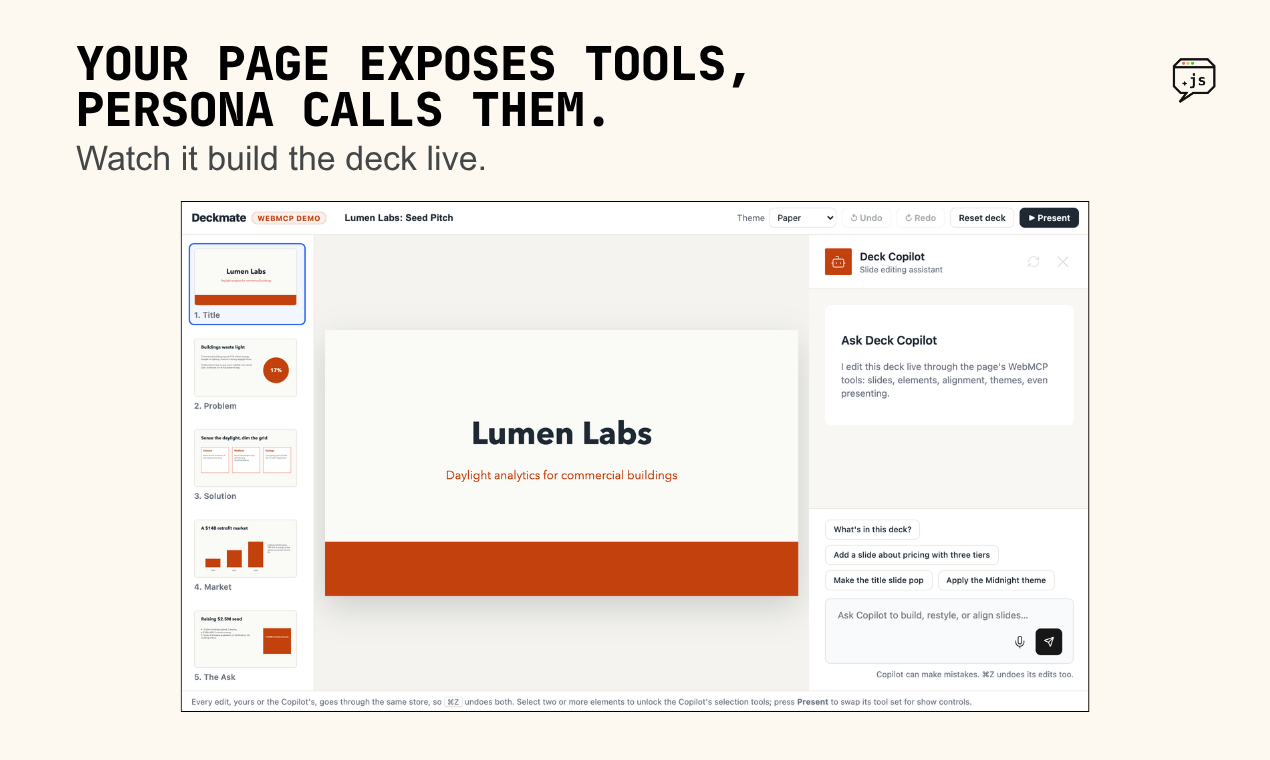This screenshot has width=1270, height=760.
Task: Start the slideshow with Present button
Action: [x=1049, y=218]
